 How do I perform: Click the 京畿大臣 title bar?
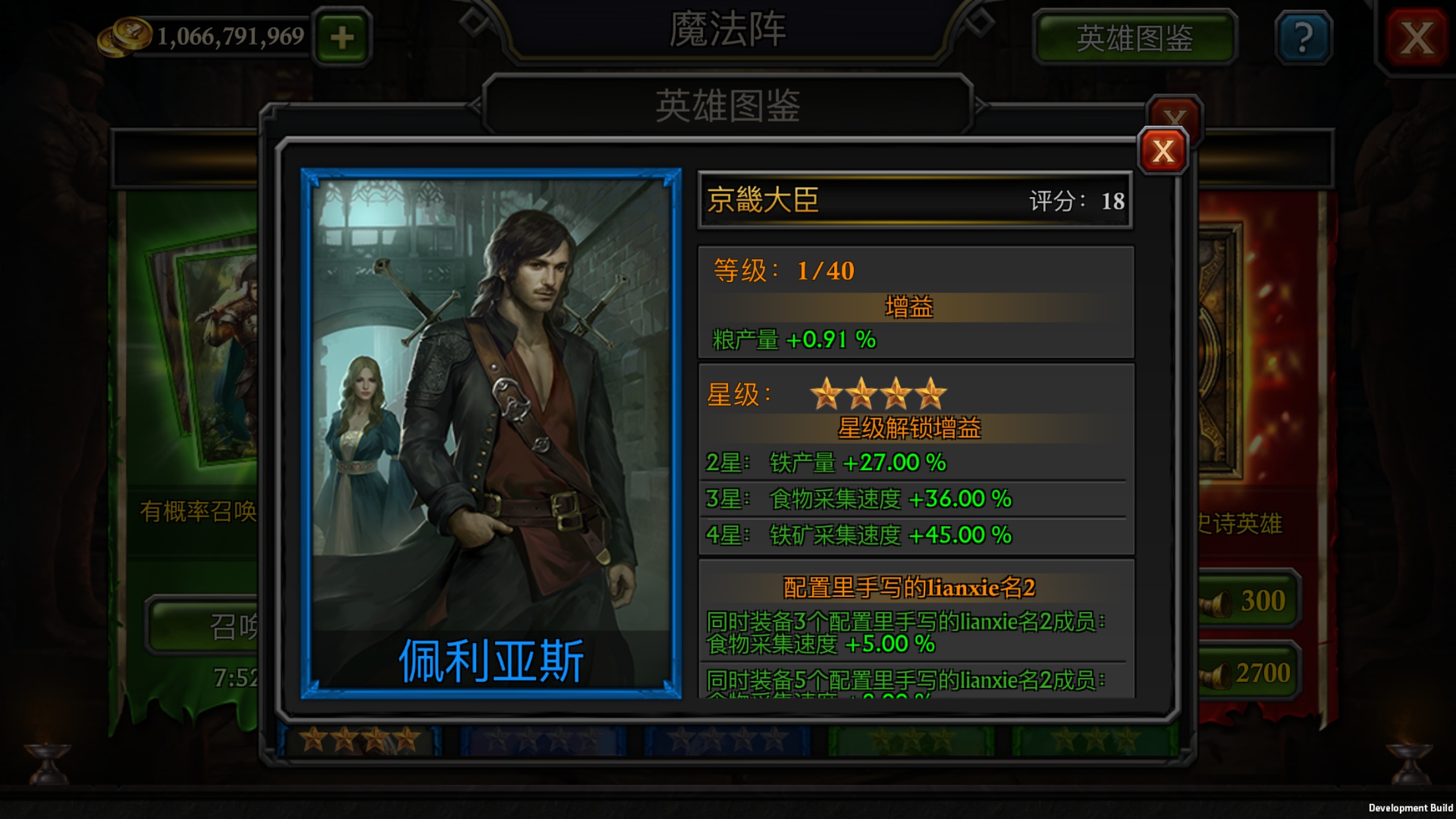coord(915,200)
